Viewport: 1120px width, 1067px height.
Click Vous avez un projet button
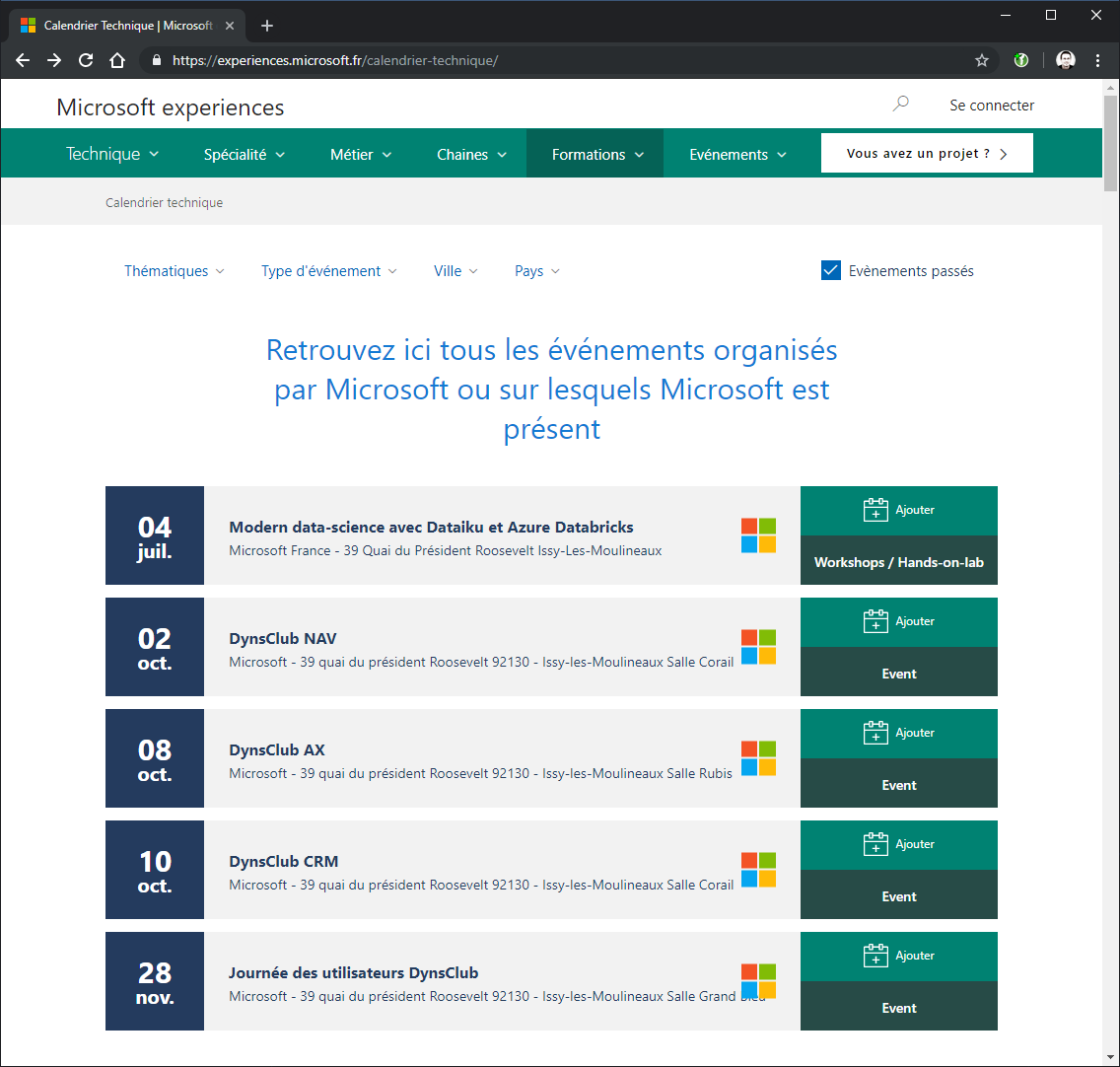[927, 153]
